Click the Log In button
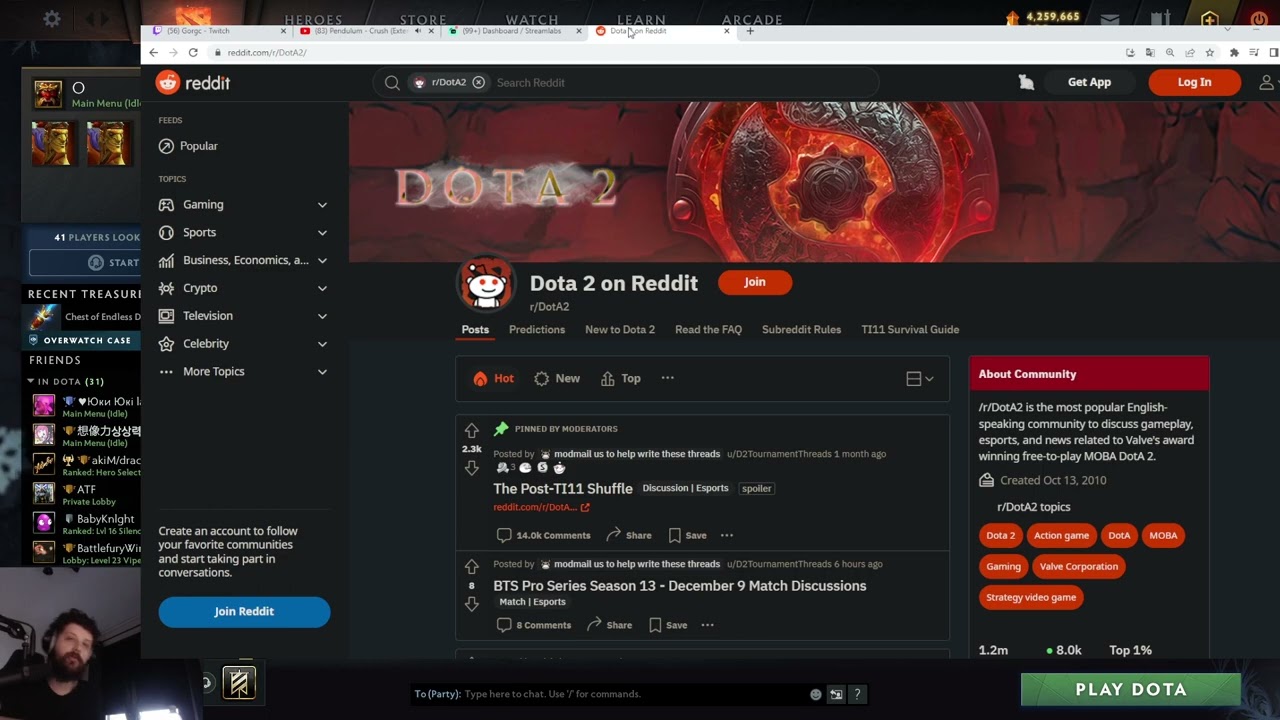Viewport: 1280px width, 720px height. click(1194, 83)
